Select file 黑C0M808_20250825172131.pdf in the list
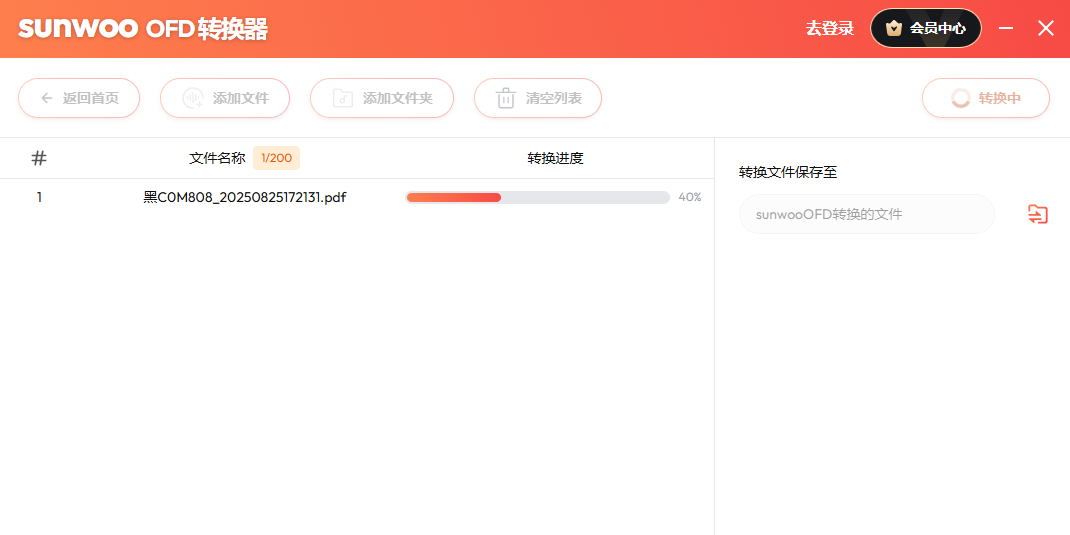Image resolution: width=1070 pixels, height=535 pixels. click(x=245, y=198)
